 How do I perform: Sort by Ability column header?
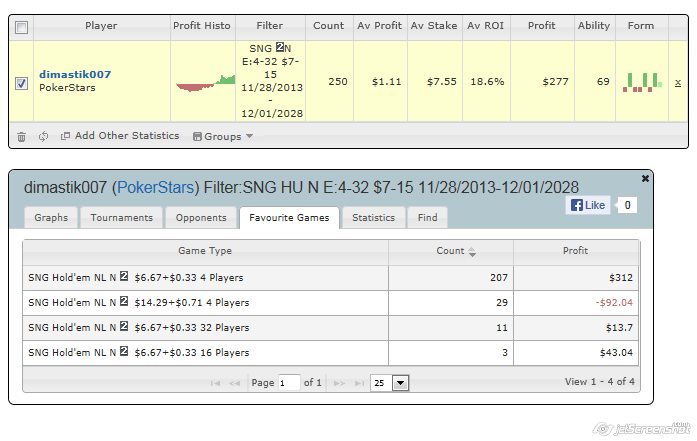pos(594,26)
